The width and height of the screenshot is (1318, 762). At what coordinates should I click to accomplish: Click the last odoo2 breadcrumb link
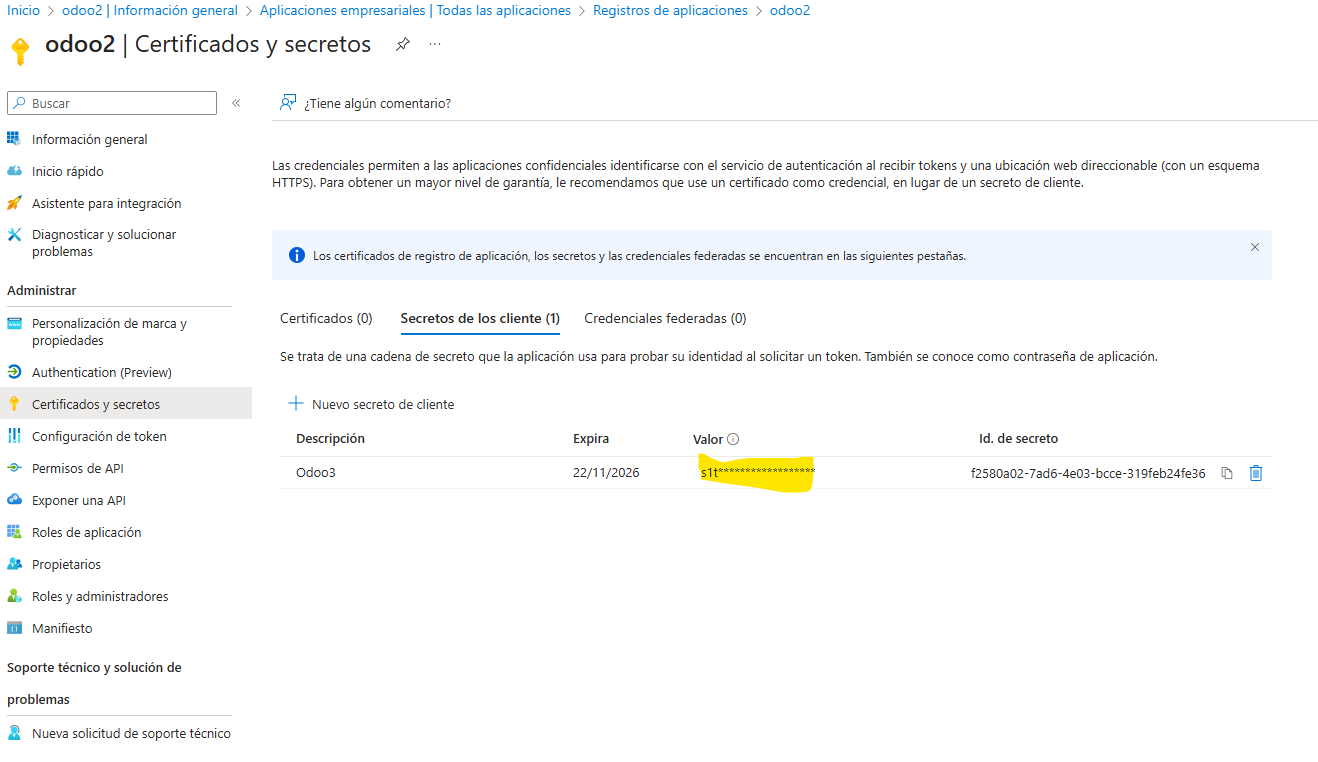click(x=790, y=10)
